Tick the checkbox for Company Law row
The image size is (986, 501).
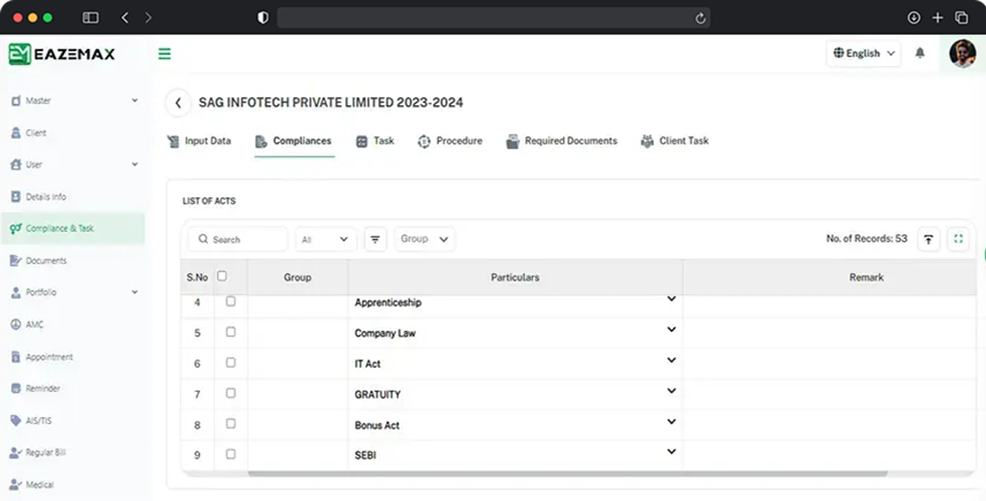coord(231,331)
